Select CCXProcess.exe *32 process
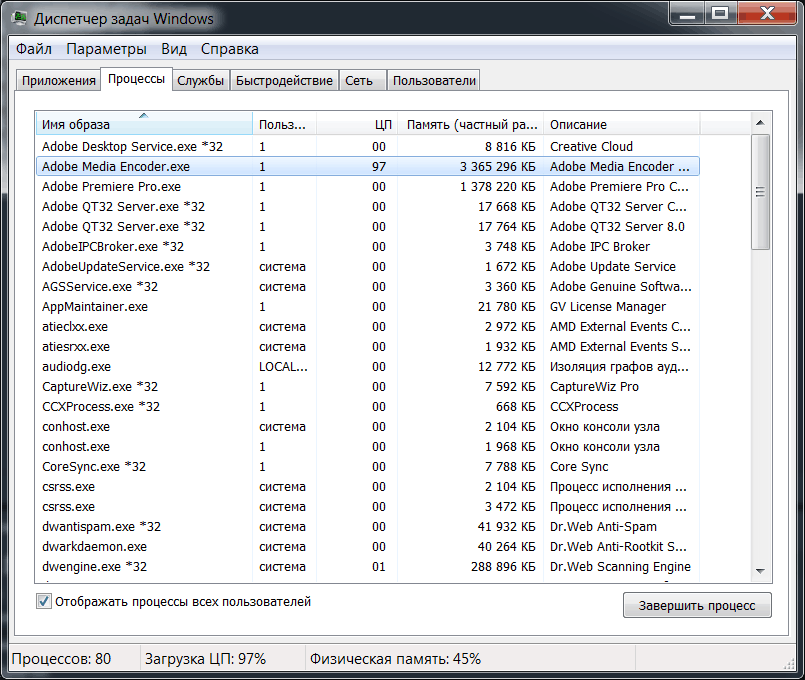This screenshot has height=680, width=805. click(368, 406)
